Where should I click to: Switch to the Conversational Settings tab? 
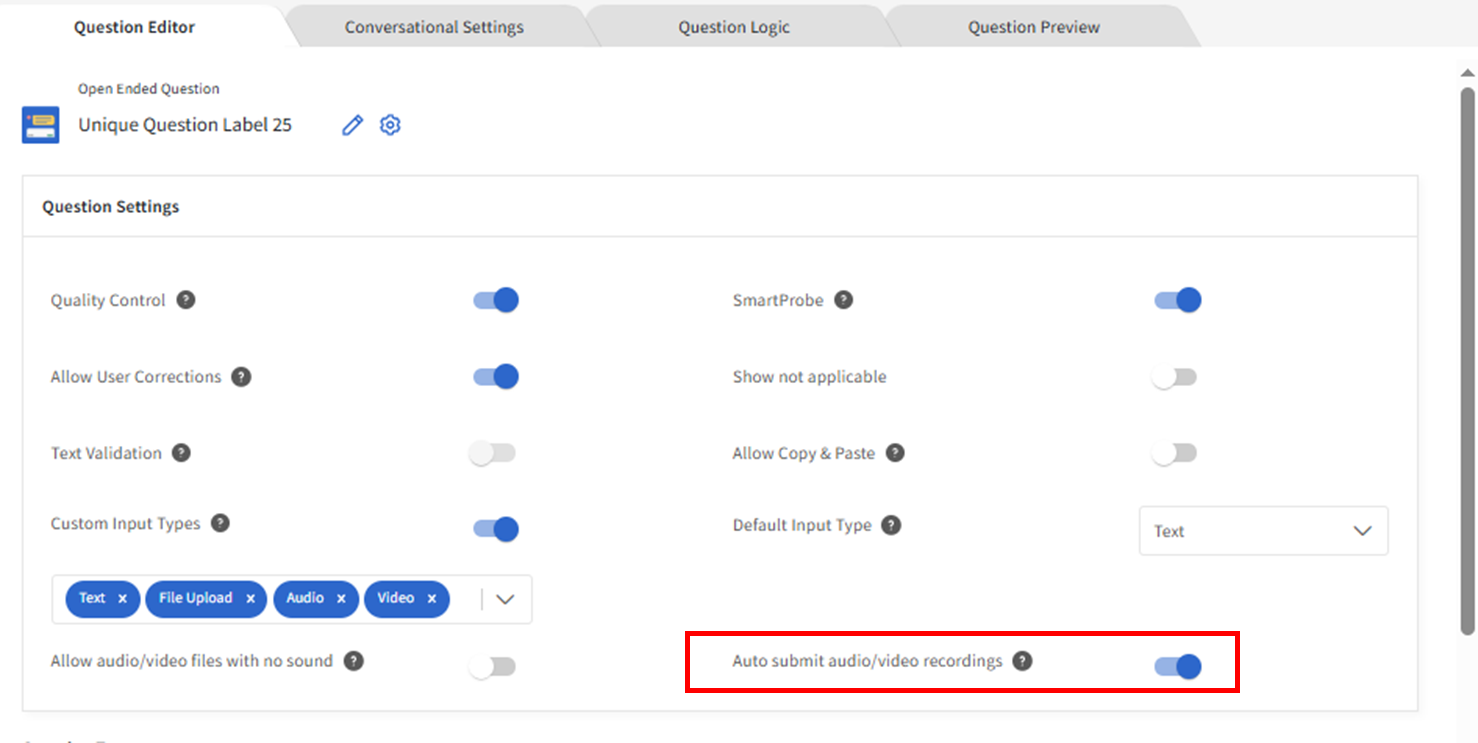click(x=434, y=27)
